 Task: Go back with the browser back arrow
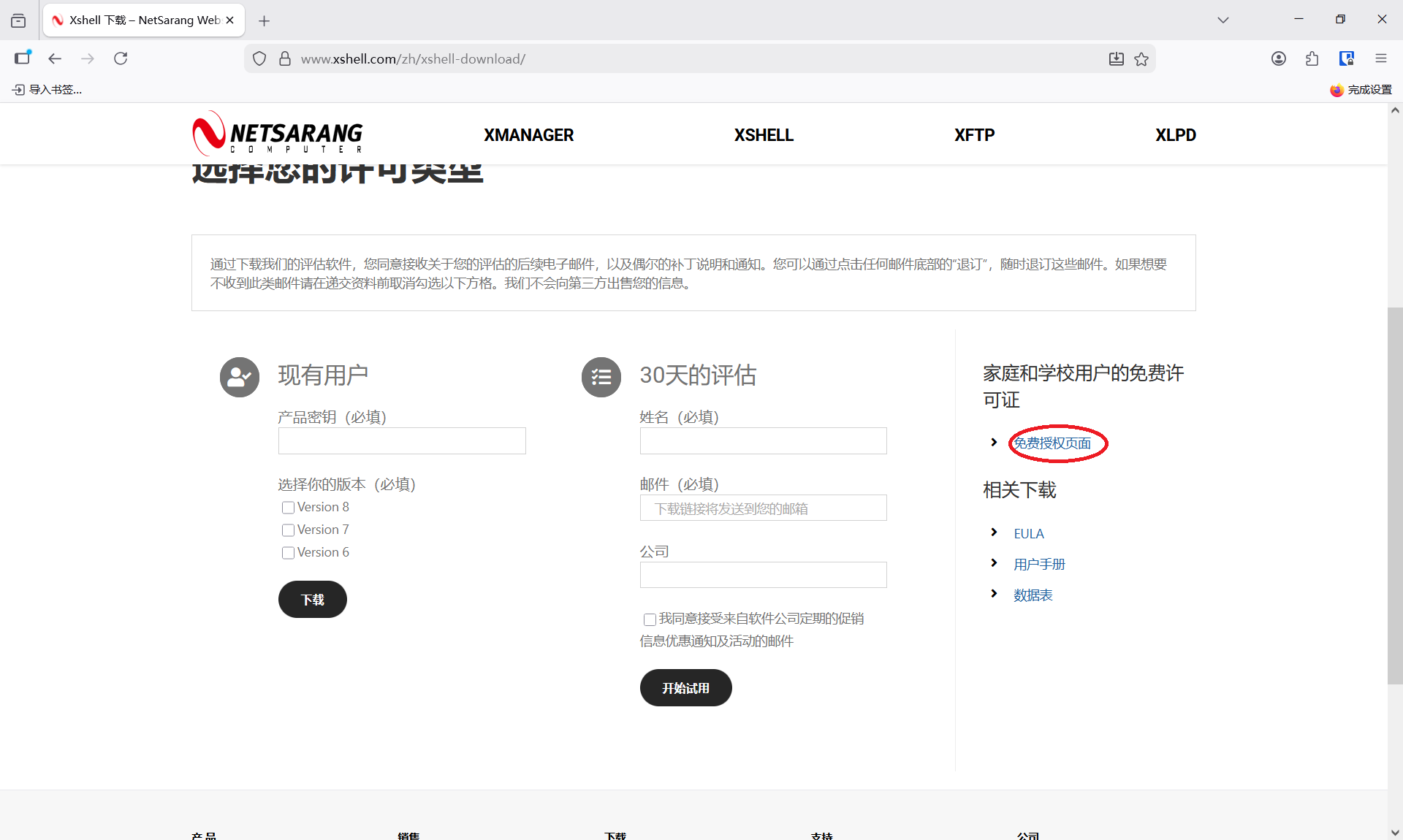pos(55,58)
